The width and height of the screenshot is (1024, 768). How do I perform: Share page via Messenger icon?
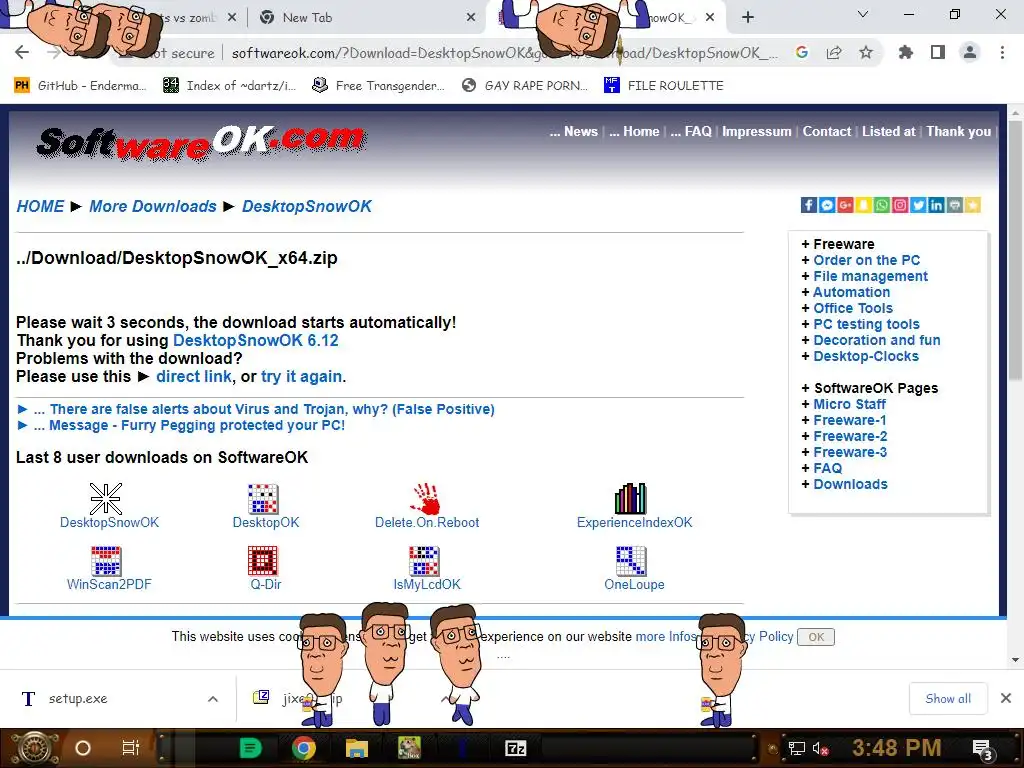point(827,205)
